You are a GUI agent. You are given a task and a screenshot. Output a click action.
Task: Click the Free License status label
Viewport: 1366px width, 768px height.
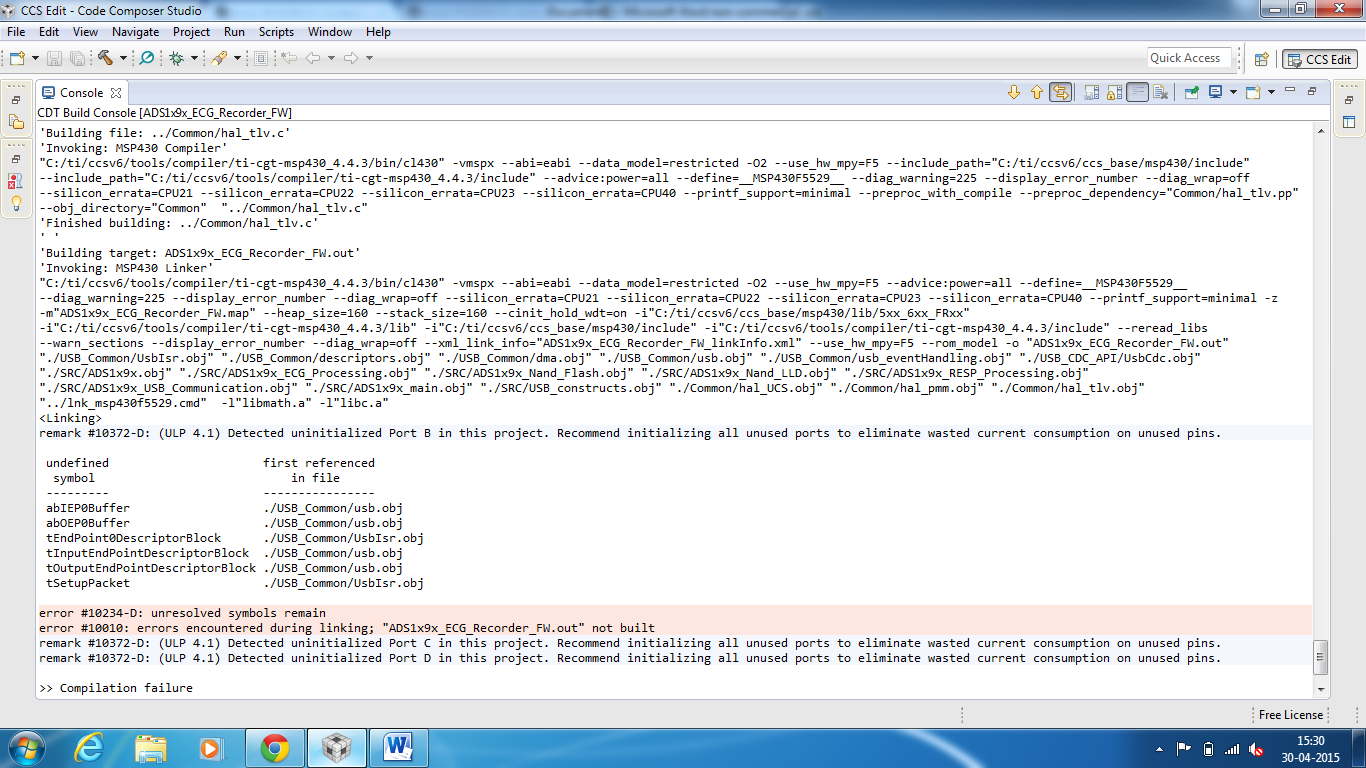[x=1291, y=715]
